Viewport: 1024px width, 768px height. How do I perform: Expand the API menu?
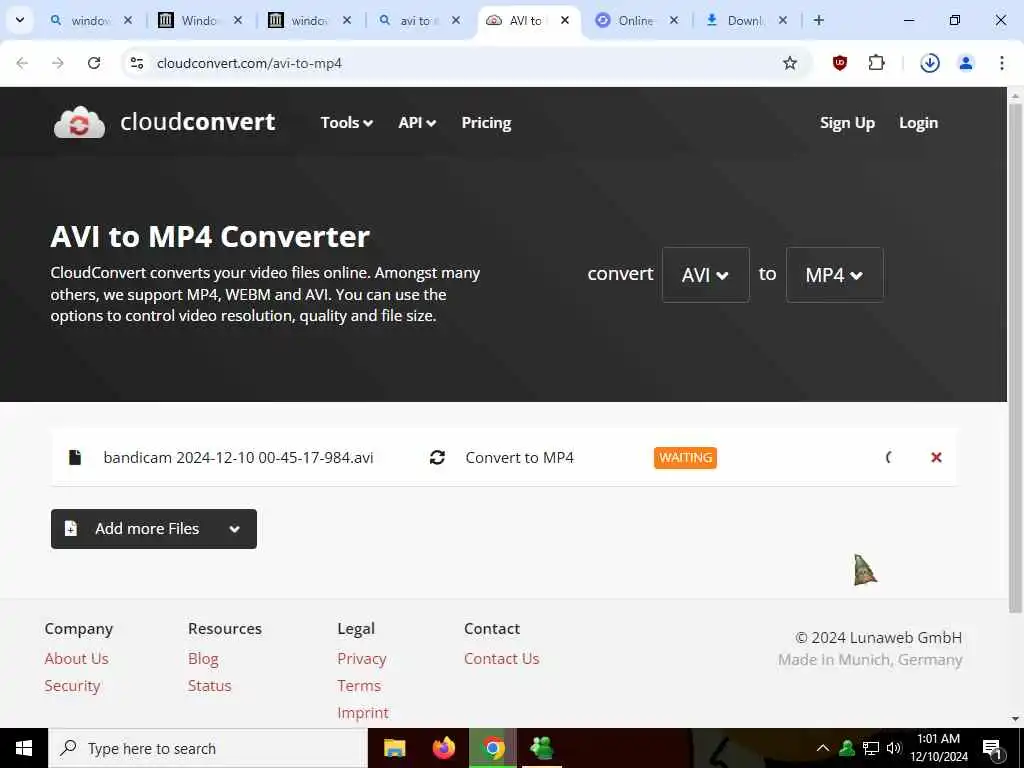417,123
